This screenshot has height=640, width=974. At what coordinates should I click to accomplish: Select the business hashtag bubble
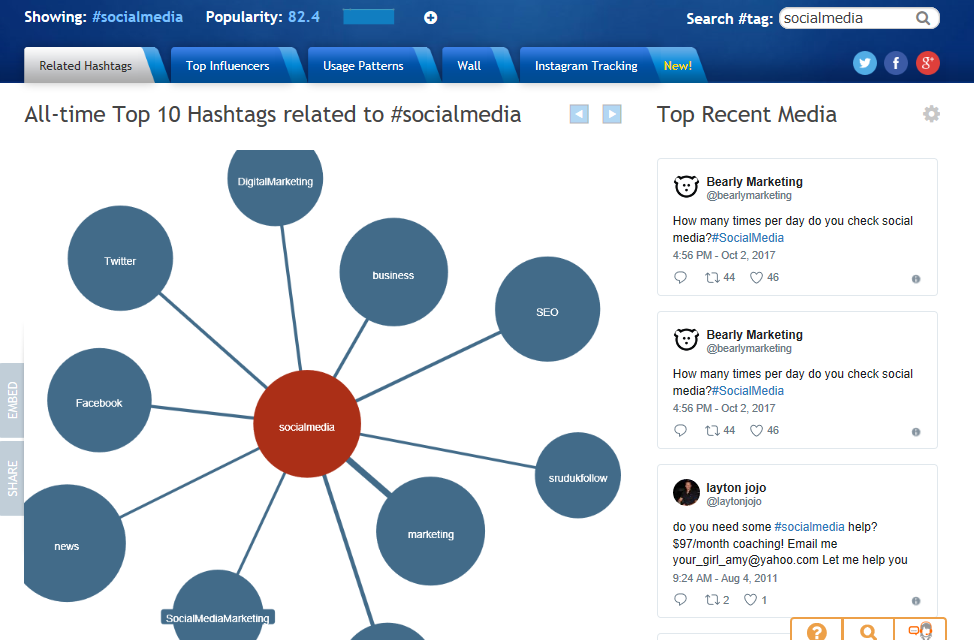click(393, 272)
